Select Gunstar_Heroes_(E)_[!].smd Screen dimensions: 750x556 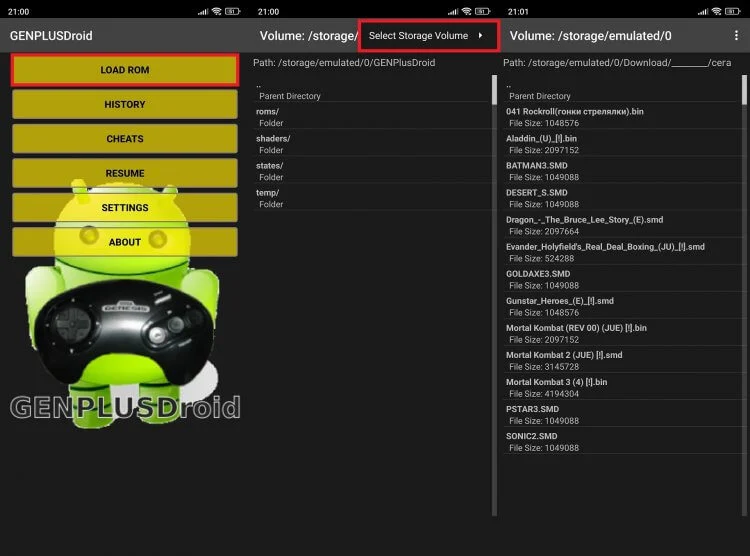(x=622, y=306)
